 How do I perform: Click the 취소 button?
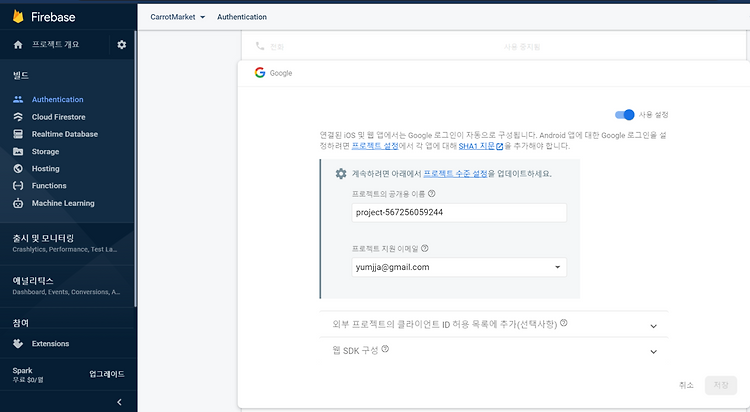pyautogui.click(x=686, y=385)
